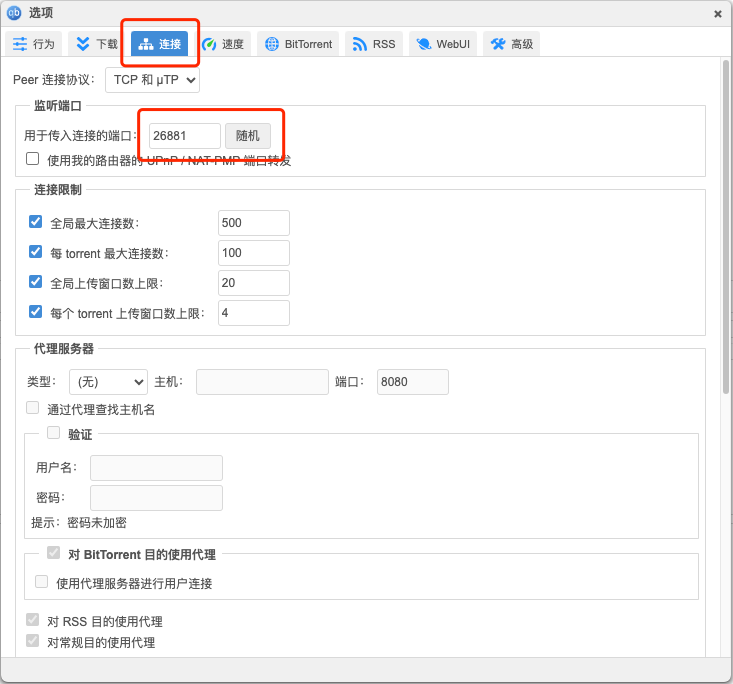Click the 全局上传窗口数上限 value field
Image resolution: width=733 pixels, height=684 pixels.
click(253, 283)
